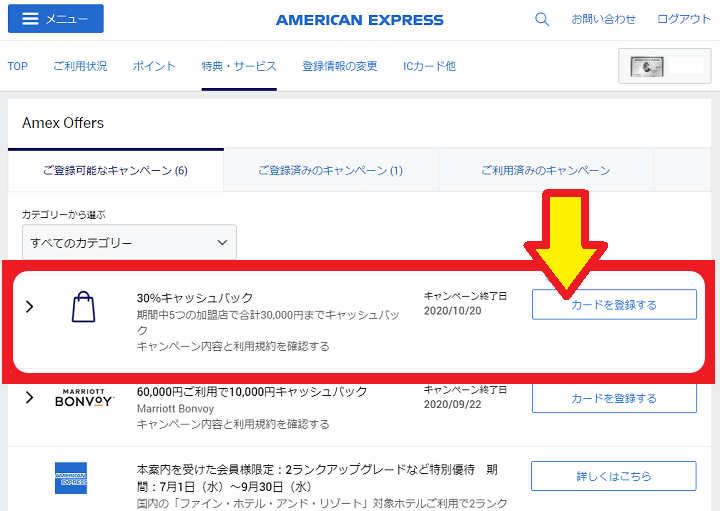Viewport: 720px width, 511px height.
Task: Open the ご利用済みのキャンペーン tab
Action: (x=546, y=170)
